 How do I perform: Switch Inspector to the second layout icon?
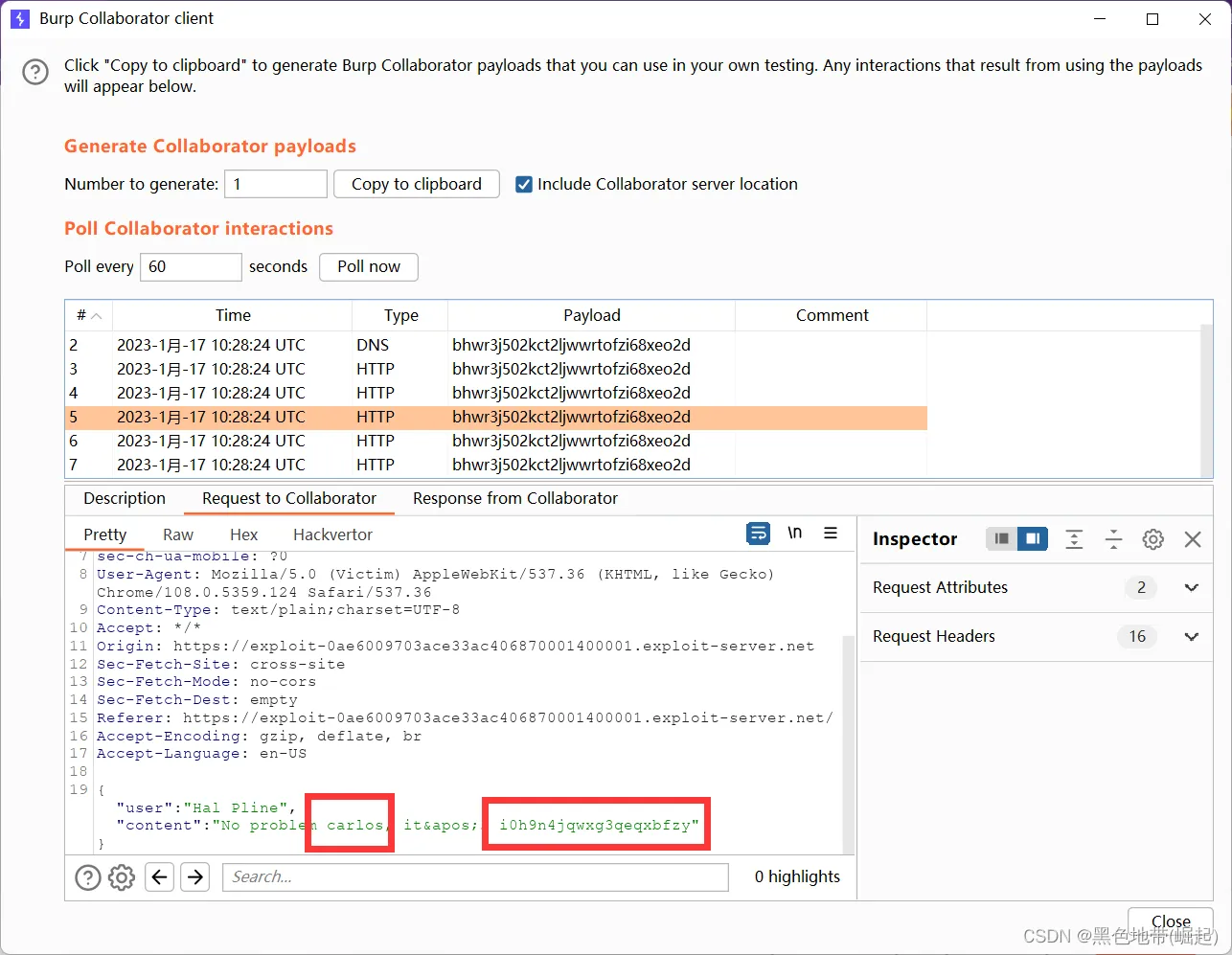pyautogui.click(x=1032, y=539)
